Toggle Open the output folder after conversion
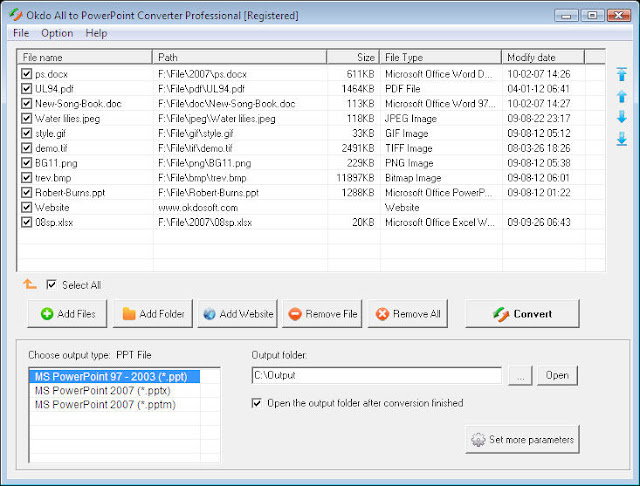 (x=257, y=403)
